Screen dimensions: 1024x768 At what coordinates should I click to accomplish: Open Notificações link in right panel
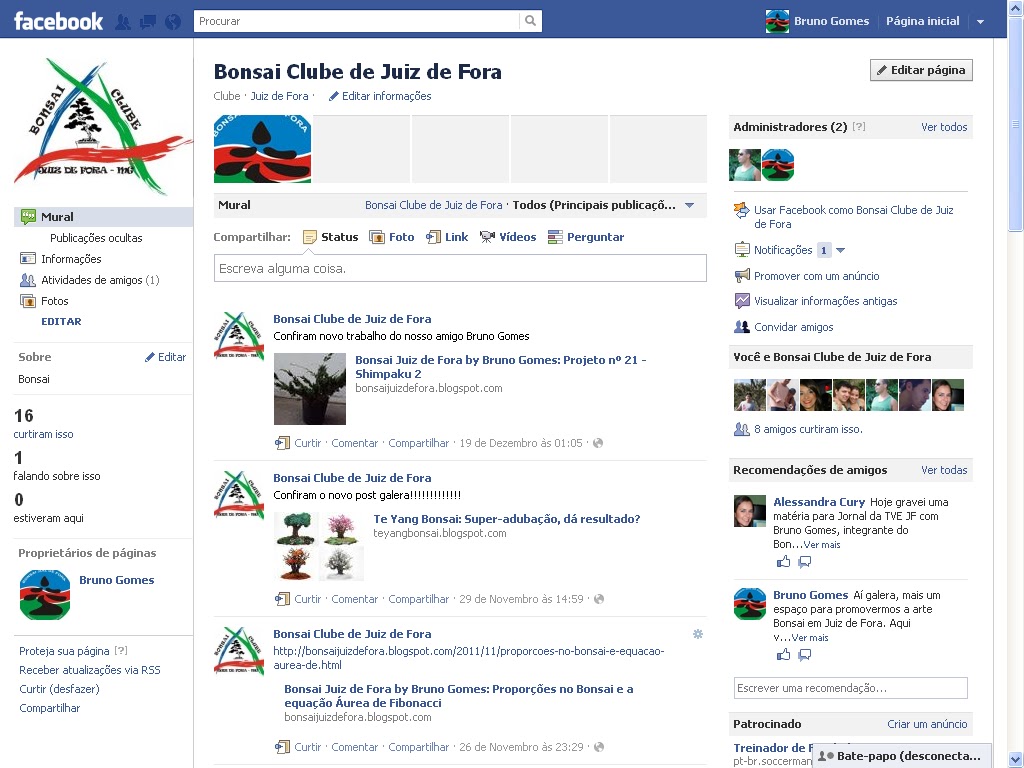click(x=783, y=250)
